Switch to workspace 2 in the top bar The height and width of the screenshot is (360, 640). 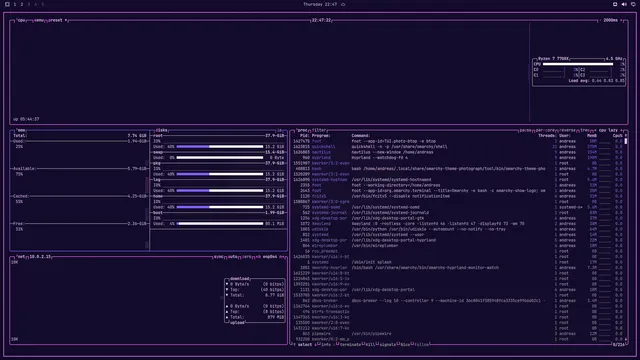click(x=22, y=4)
